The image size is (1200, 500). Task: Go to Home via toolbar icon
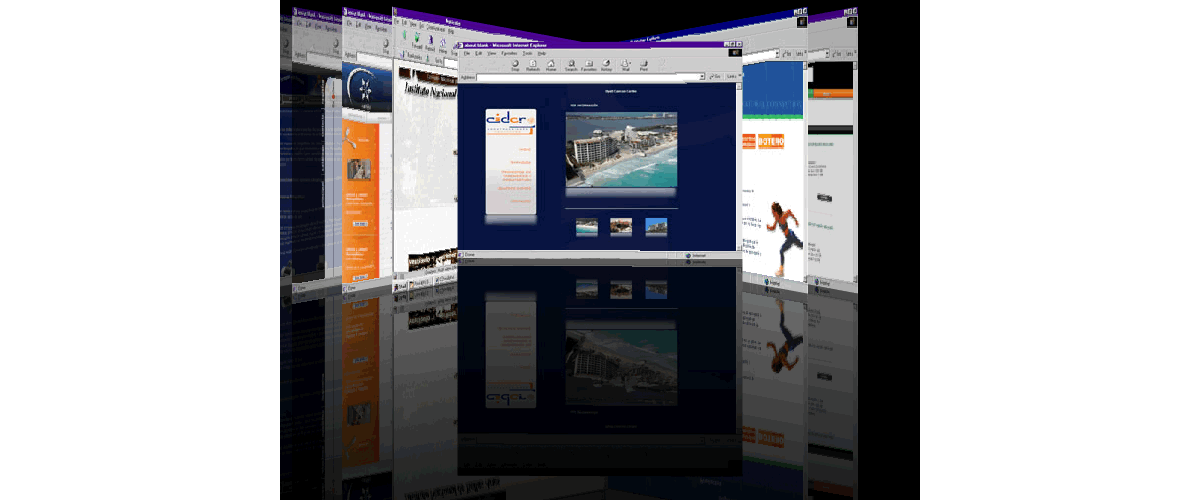(x=551, y=65)
